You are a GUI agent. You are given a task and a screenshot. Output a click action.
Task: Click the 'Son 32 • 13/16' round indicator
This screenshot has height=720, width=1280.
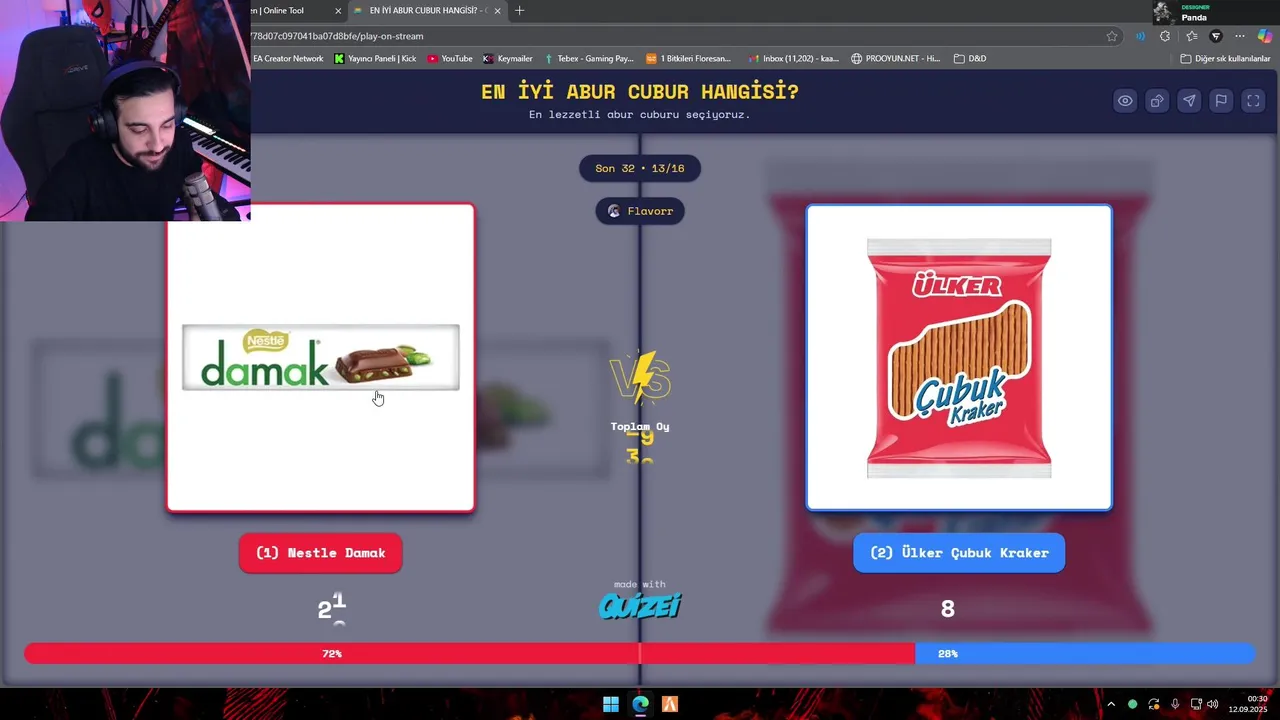[640, 168]
